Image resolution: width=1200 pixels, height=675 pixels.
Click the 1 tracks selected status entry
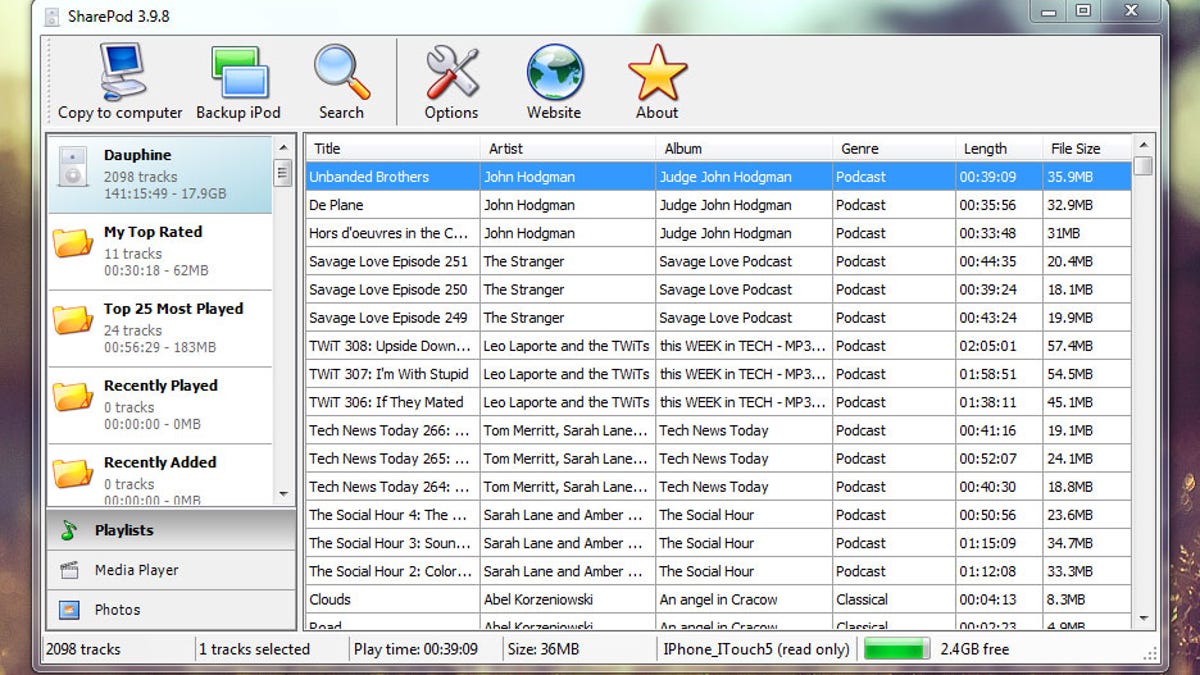coord(254,649)
